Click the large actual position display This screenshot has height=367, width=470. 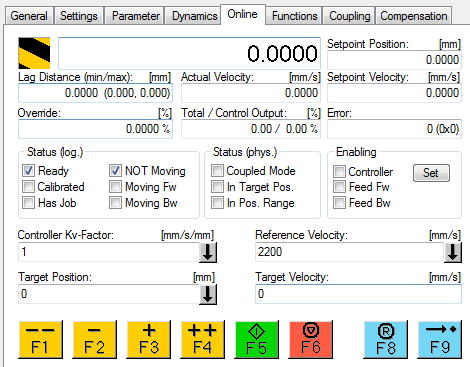click(x=189, y=53)
